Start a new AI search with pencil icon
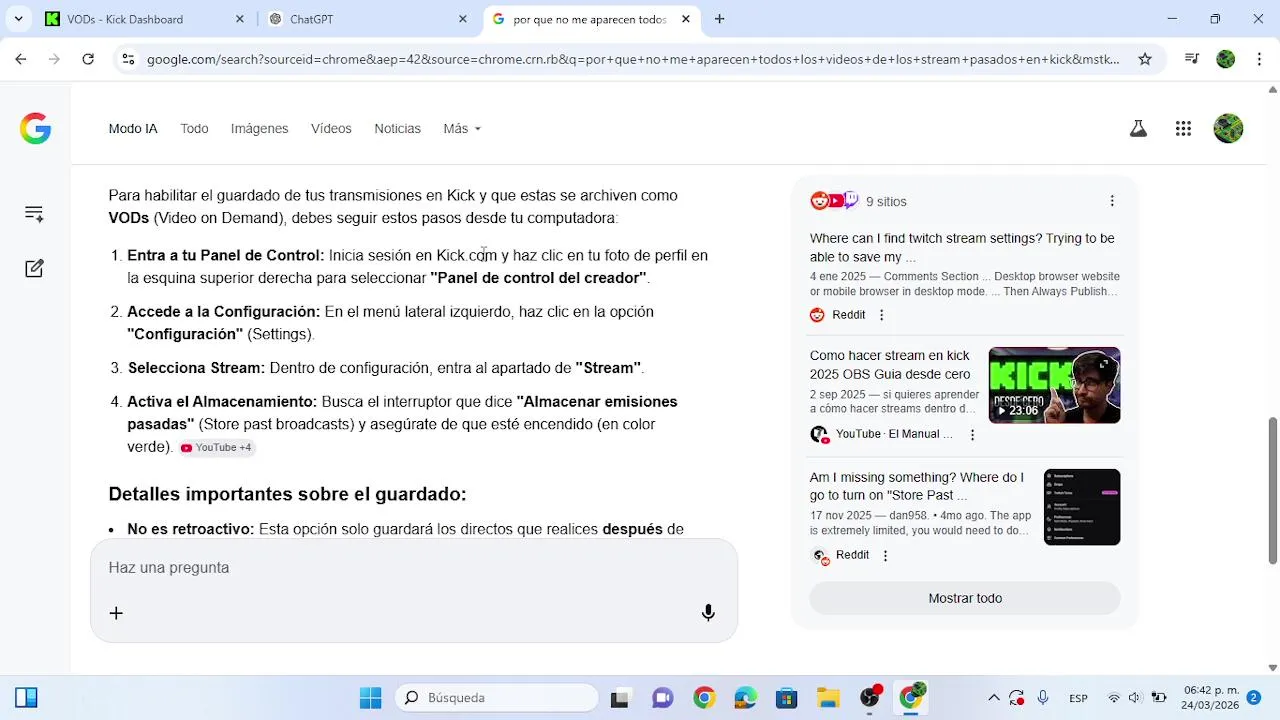 [x=34, y=268]
